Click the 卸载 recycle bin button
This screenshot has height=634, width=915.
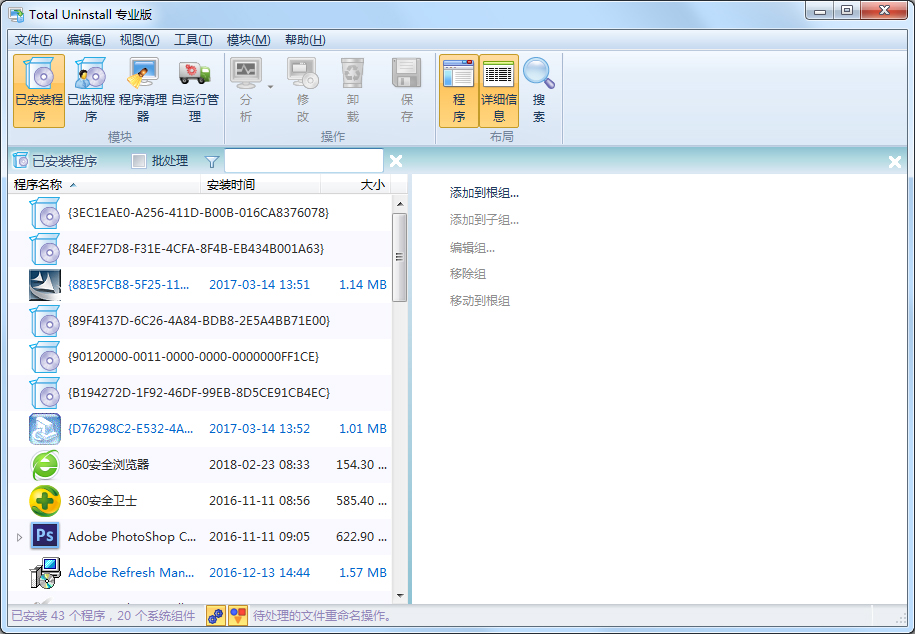(352, 91)
